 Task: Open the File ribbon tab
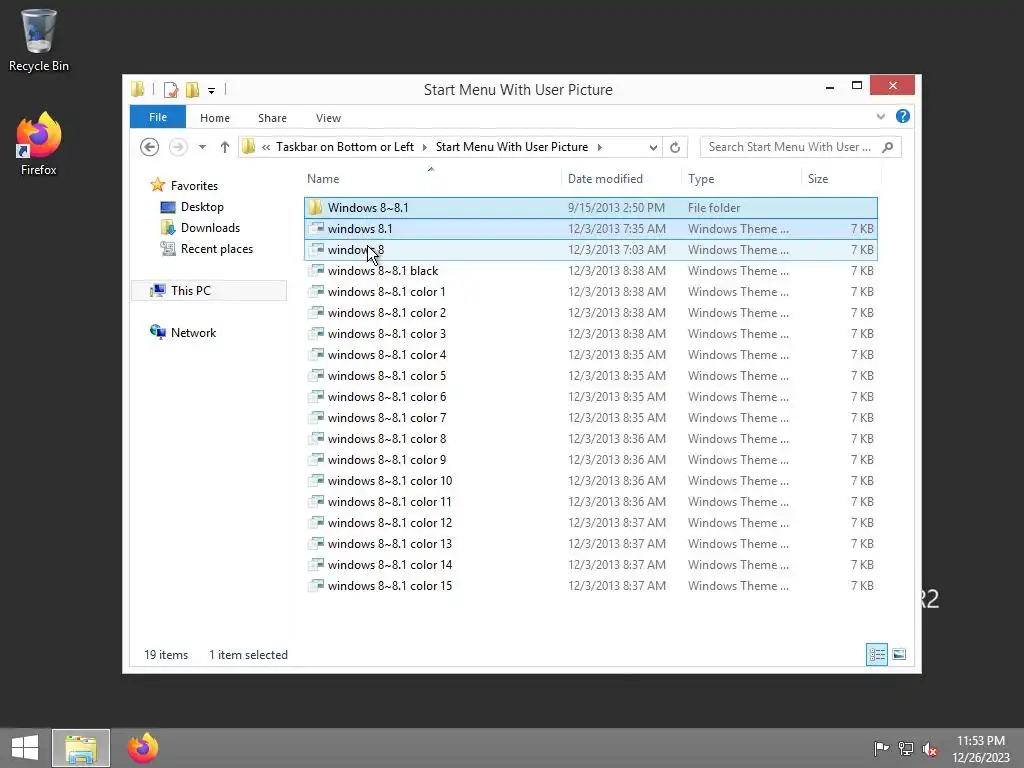pos(158,118)
